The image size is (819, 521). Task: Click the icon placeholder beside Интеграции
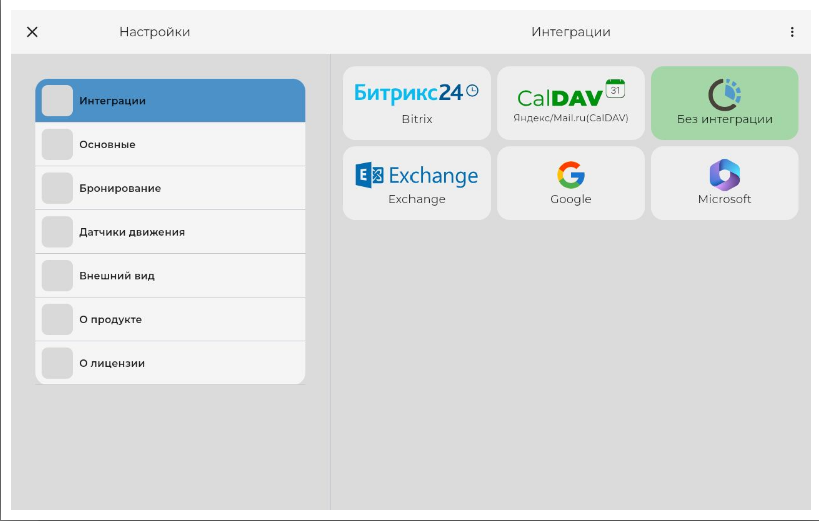click(57, 100)
